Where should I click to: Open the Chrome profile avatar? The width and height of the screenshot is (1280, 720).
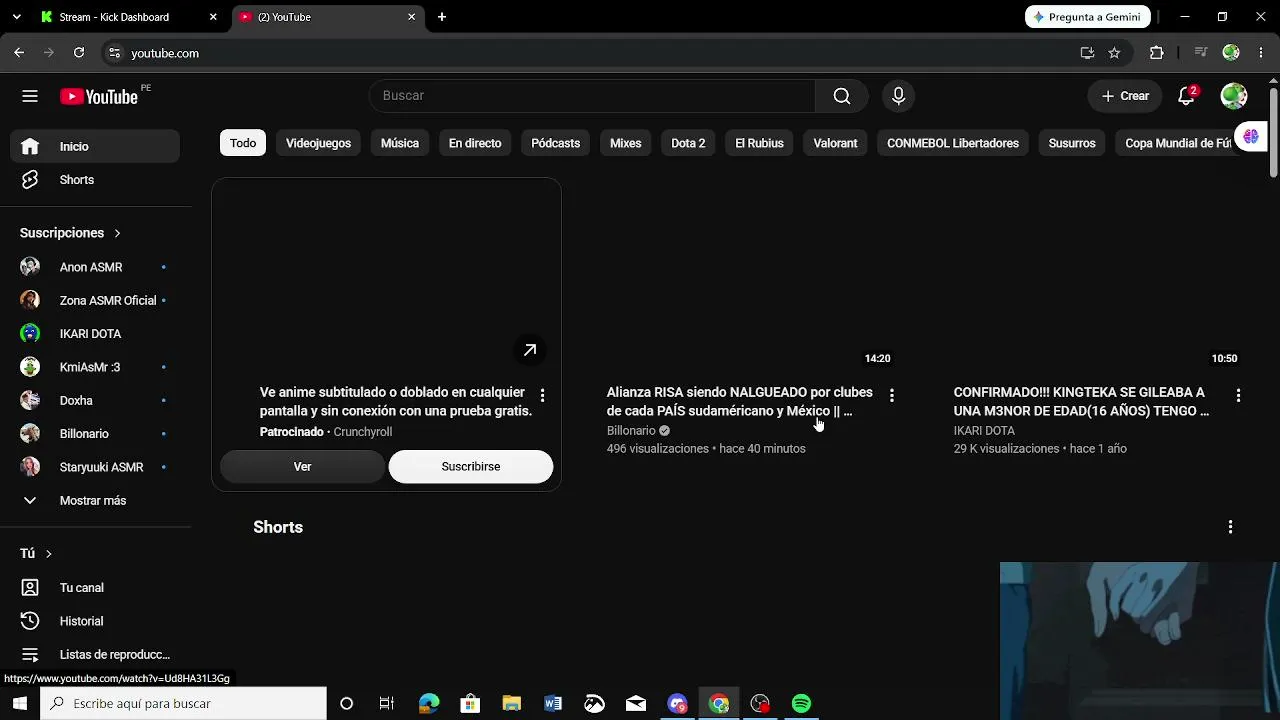[1231, 53]
